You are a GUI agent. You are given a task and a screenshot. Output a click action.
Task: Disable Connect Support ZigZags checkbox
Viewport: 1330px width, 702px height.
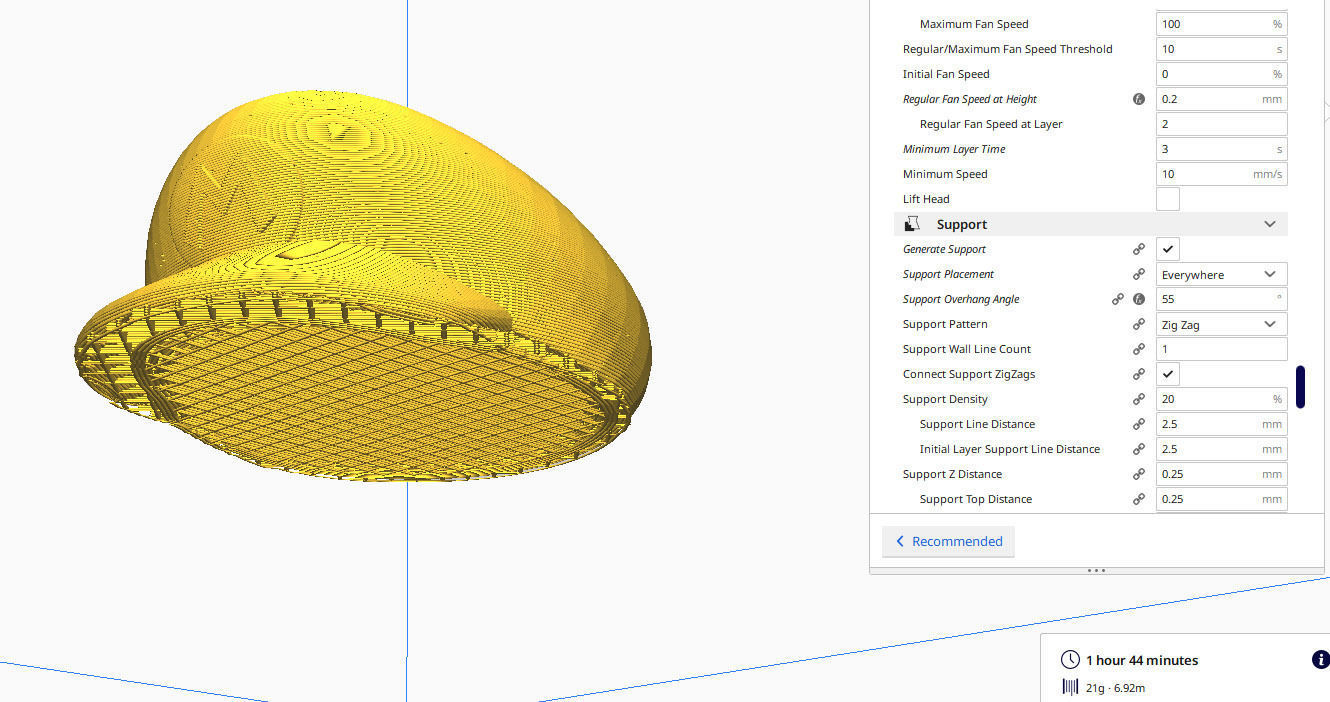[x=1167, y=374]
